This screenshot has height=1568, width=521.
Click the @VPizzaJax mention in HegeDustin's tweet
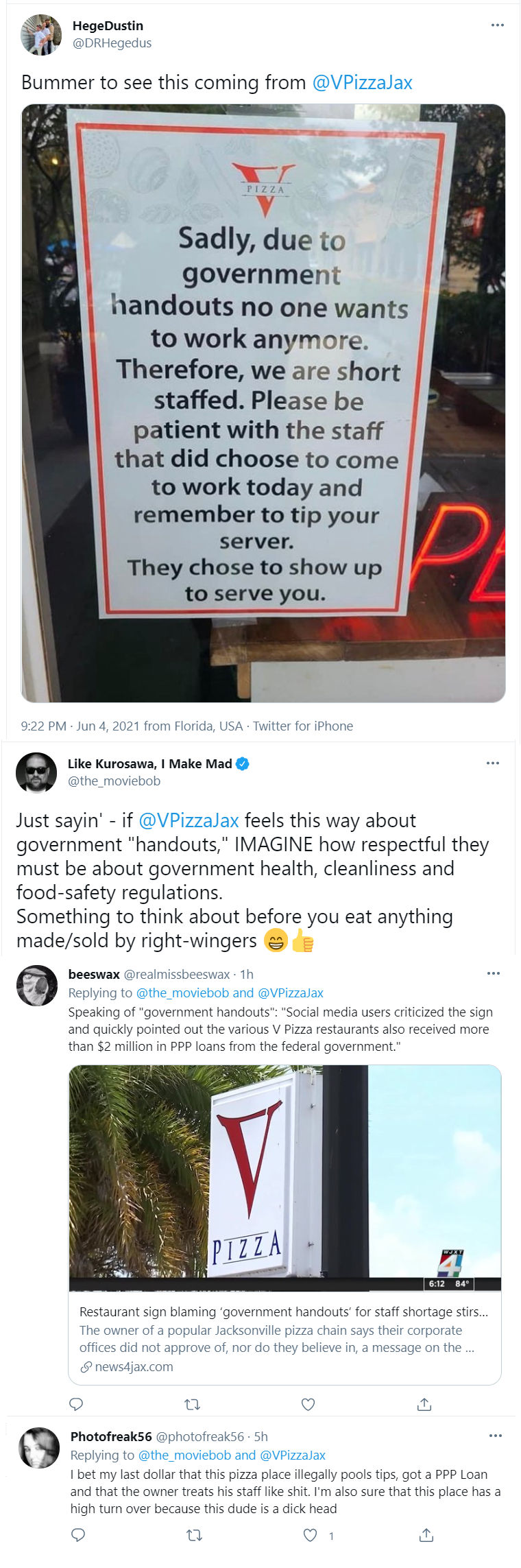pos(363,82)
